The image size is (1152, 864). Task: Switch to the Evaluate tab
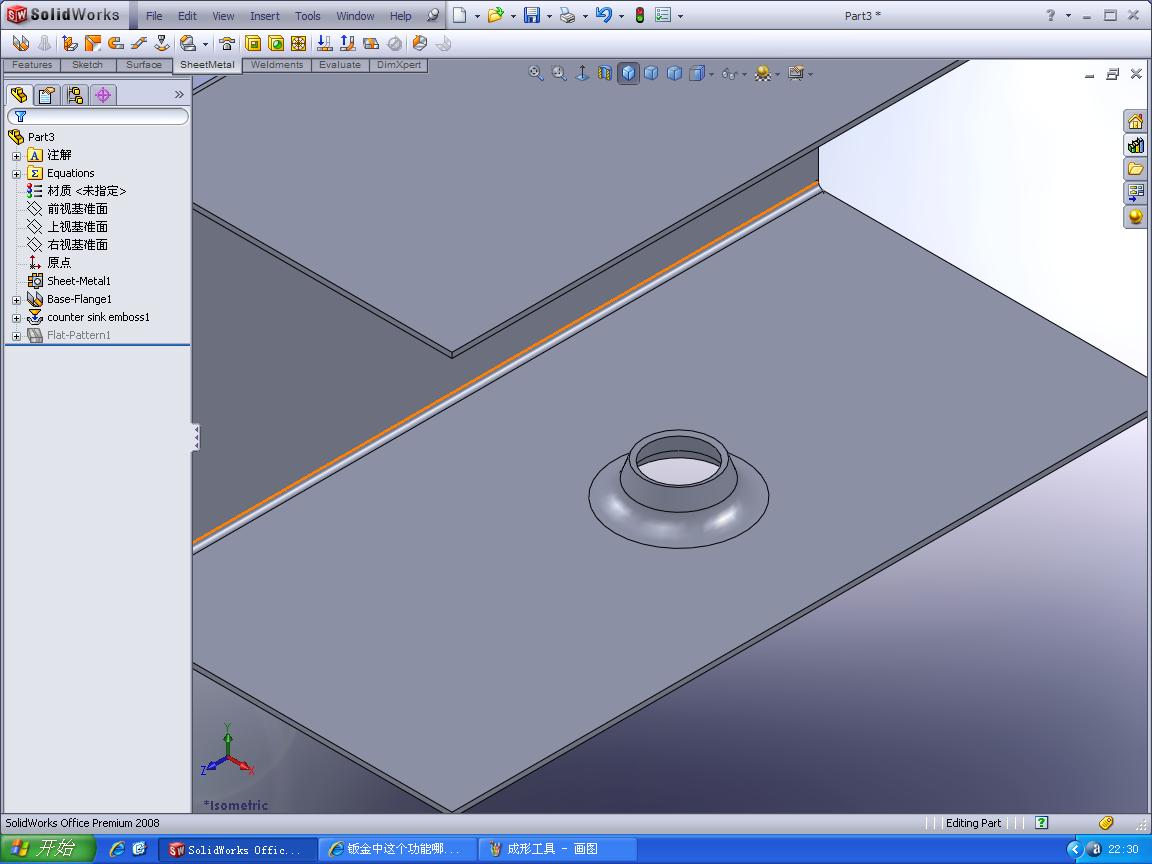[x=339, y=65]
